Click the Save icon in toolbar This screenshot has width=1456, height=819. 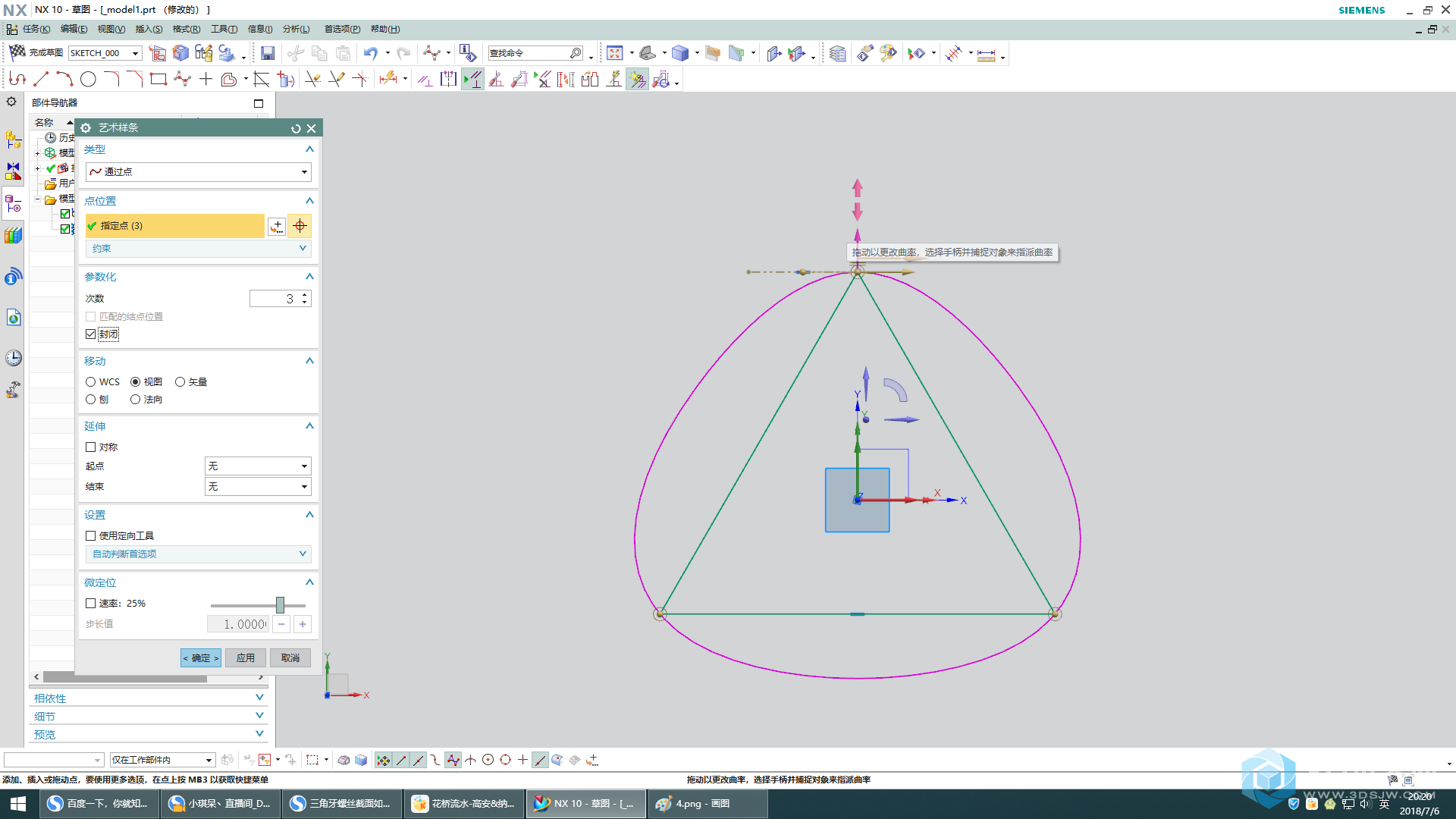pyautogui.click(x=268, y=53)
